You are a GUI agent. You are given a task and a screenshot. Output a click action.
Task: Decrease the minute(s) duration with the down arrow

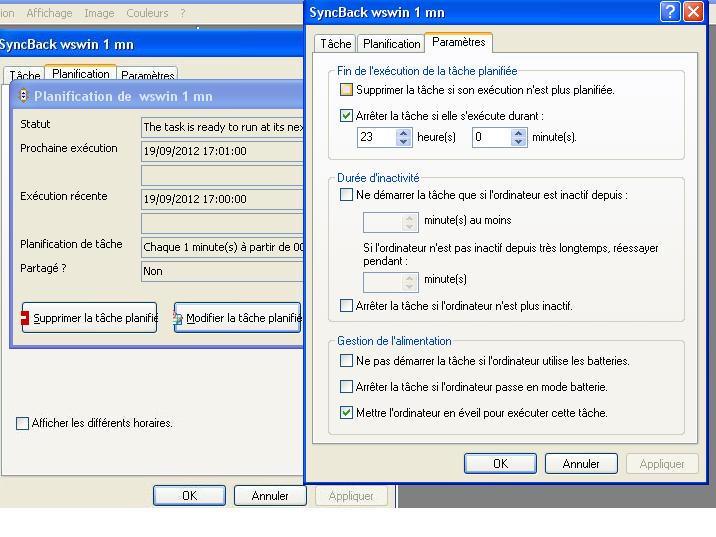point(518,142)
